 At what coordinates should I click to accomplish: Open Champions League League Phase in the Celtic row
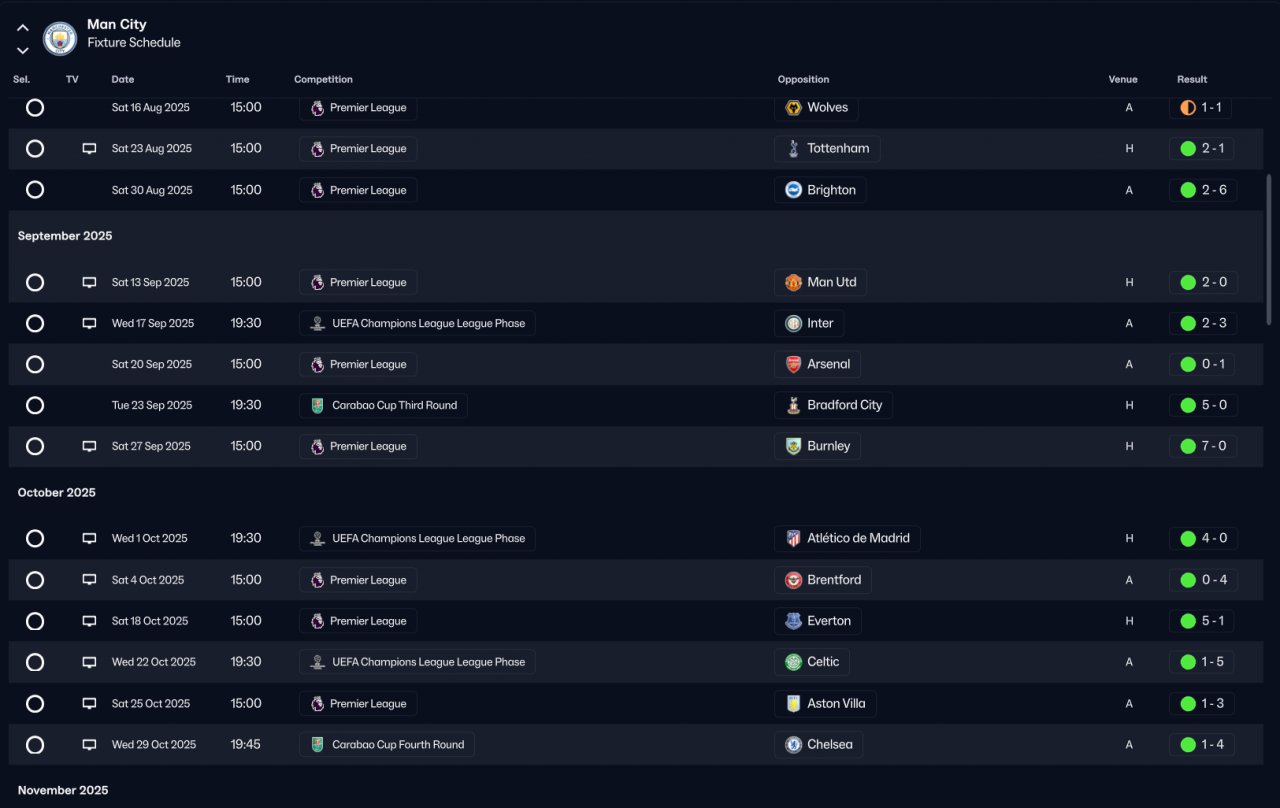click(x=417, y=662)
